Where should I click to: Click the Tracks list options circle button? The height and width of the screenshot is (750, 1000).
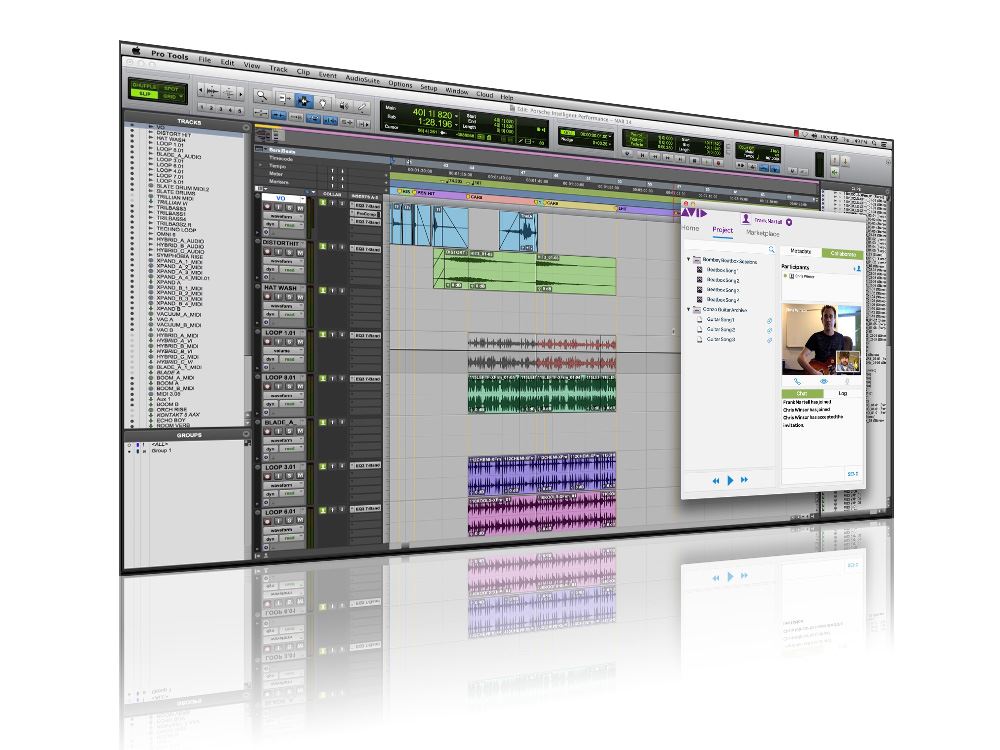click(246, 128)
